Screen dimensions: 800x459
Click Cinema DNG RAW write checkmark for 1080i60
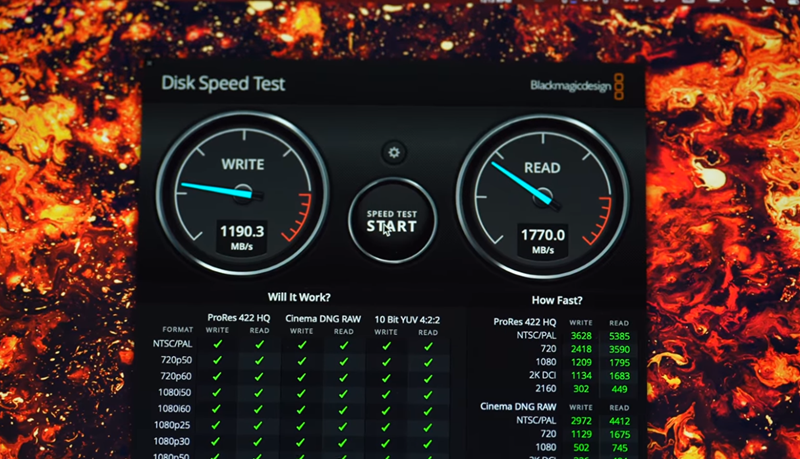tap(301, 410)
